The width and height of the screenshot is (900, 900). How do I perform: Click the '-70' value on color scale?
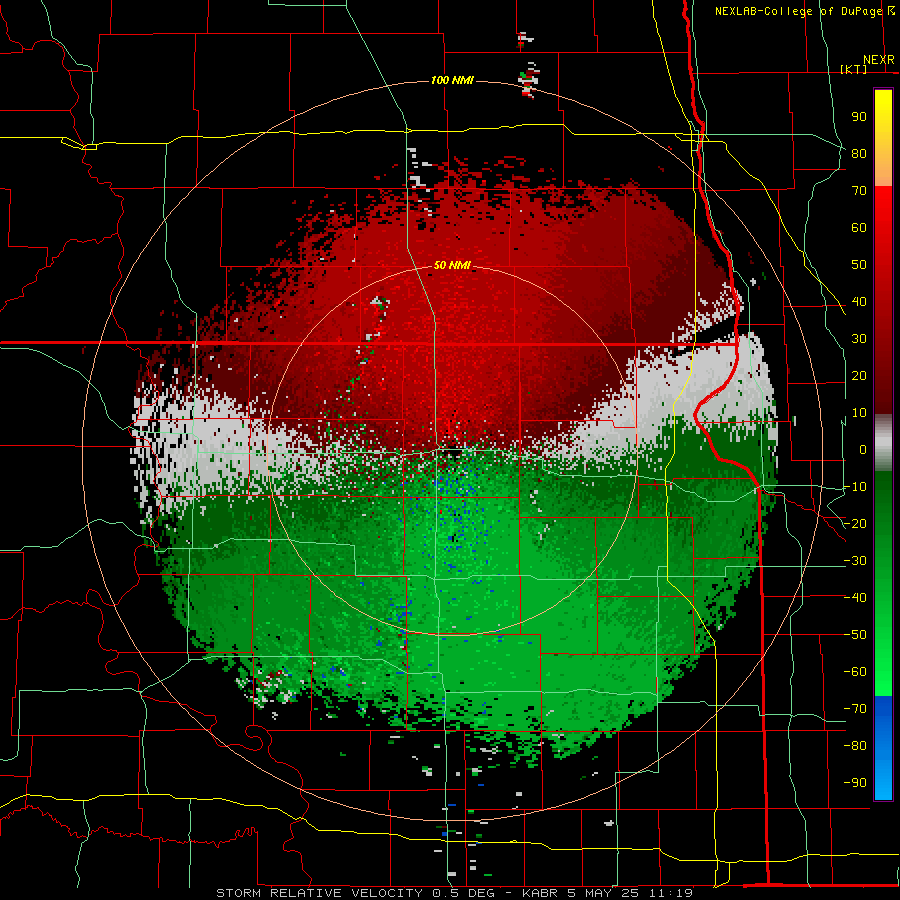(855, 709)
